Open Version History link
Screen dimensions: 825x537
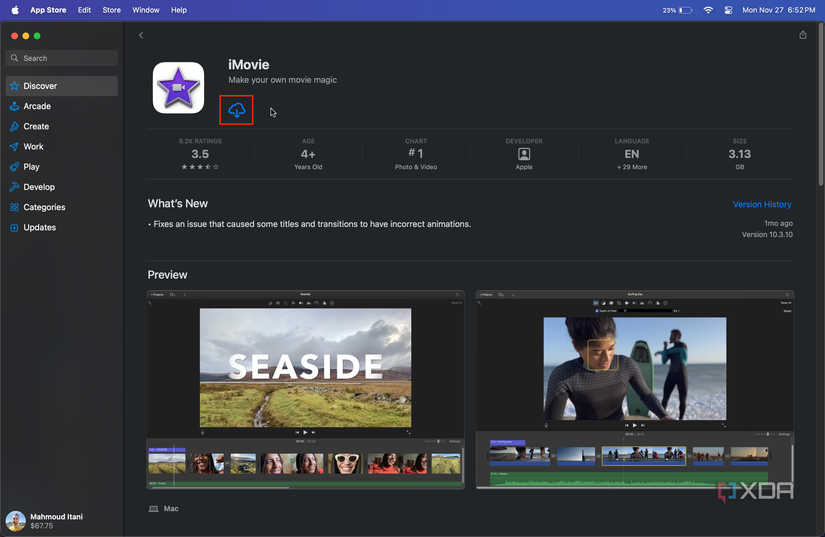762,204
